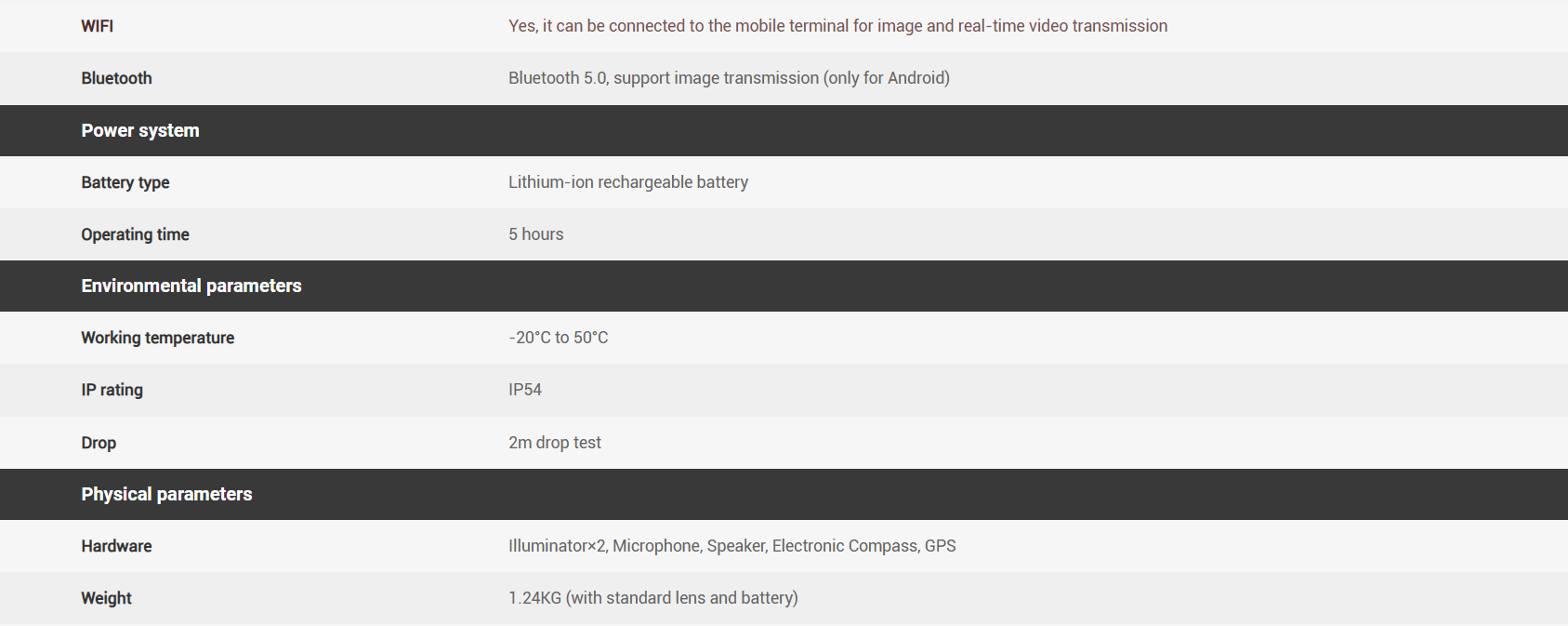Click the Battery type label
Viewport: 1568px width, 626px height.
pos(125,182)
